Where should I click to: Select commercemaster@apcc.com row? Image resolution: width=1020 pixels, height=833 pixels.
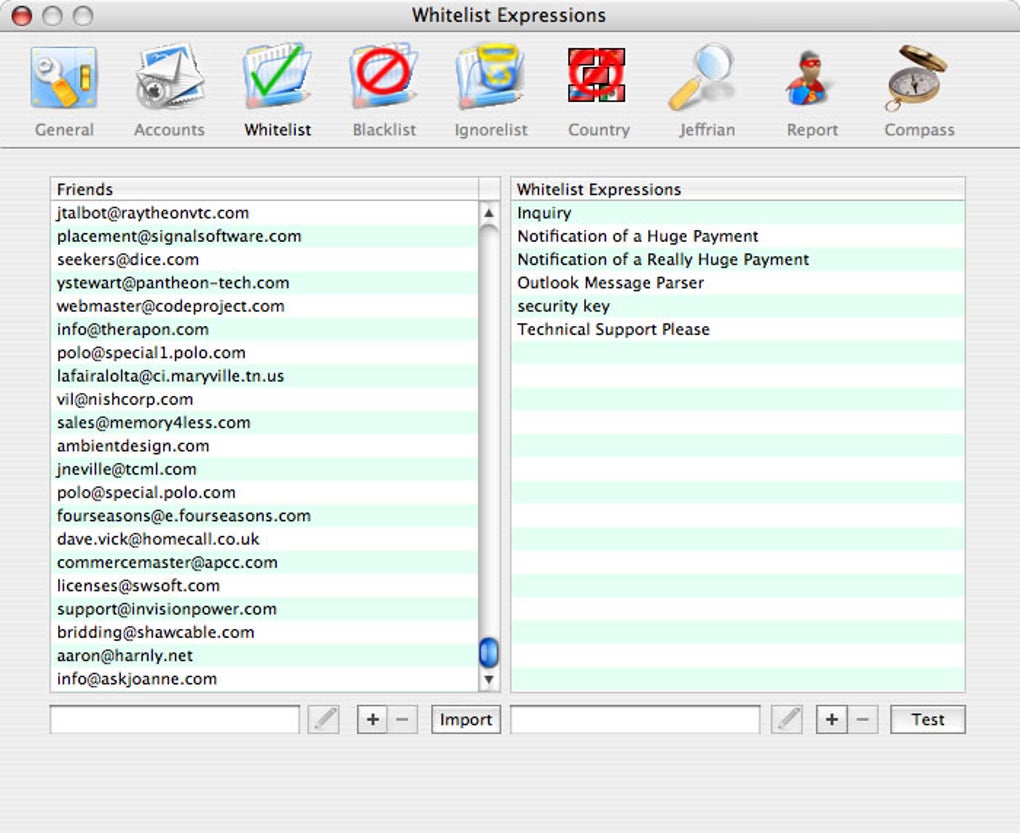click(264, 562)
